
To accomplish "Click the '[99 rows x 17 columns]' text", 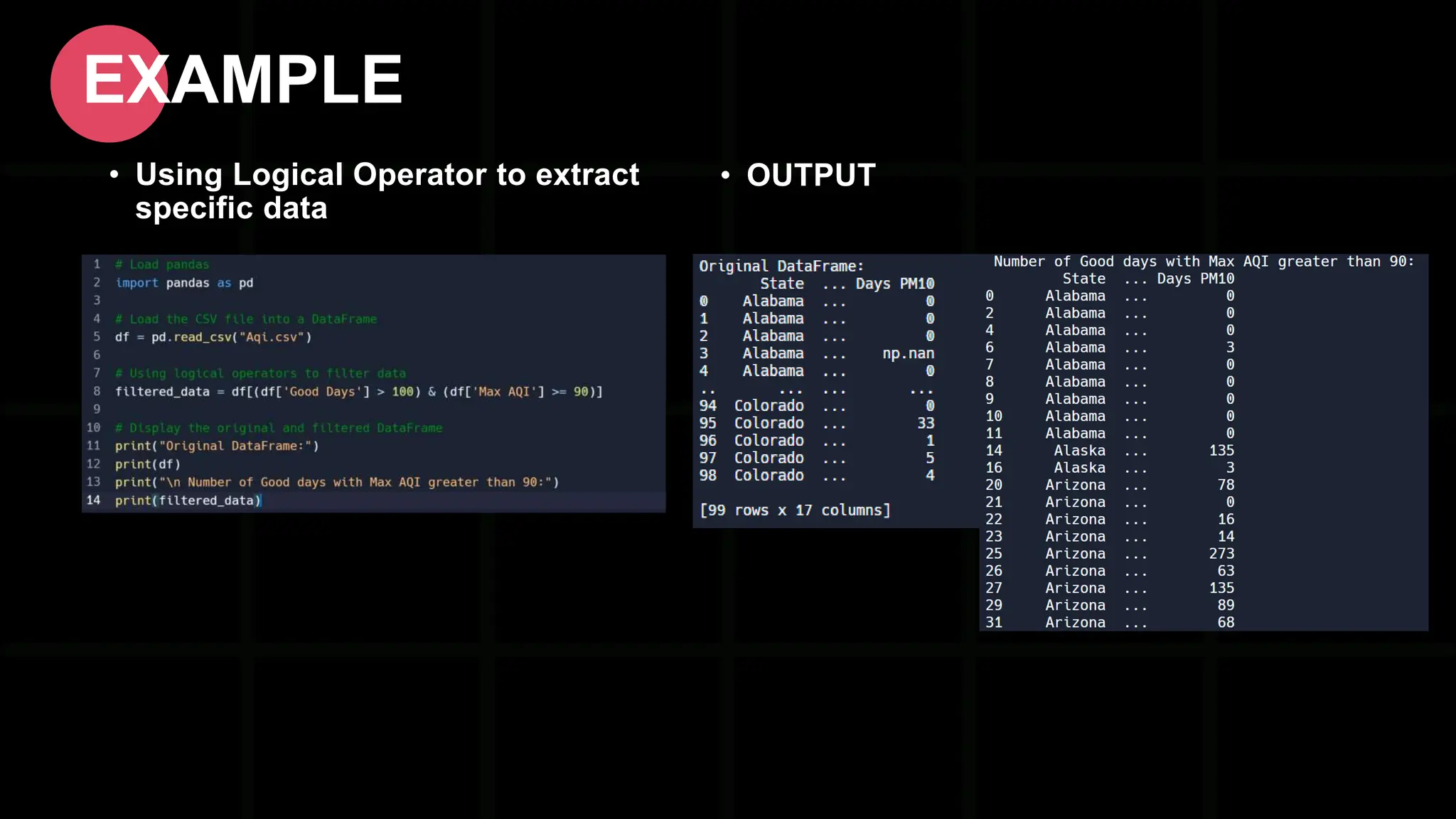I will pyautogui.click(x=794, y=510).
